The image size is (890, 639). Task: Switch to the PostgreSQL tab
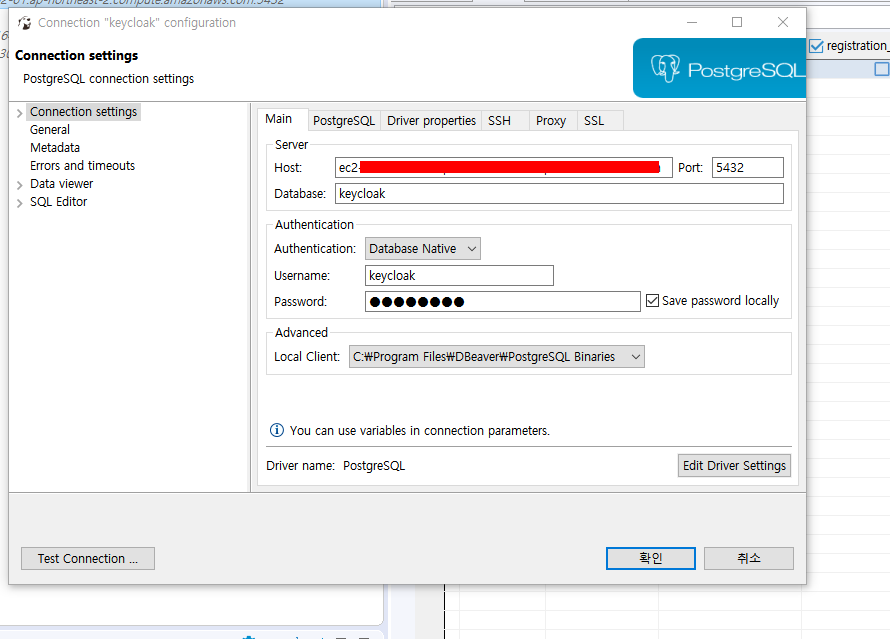344,121
